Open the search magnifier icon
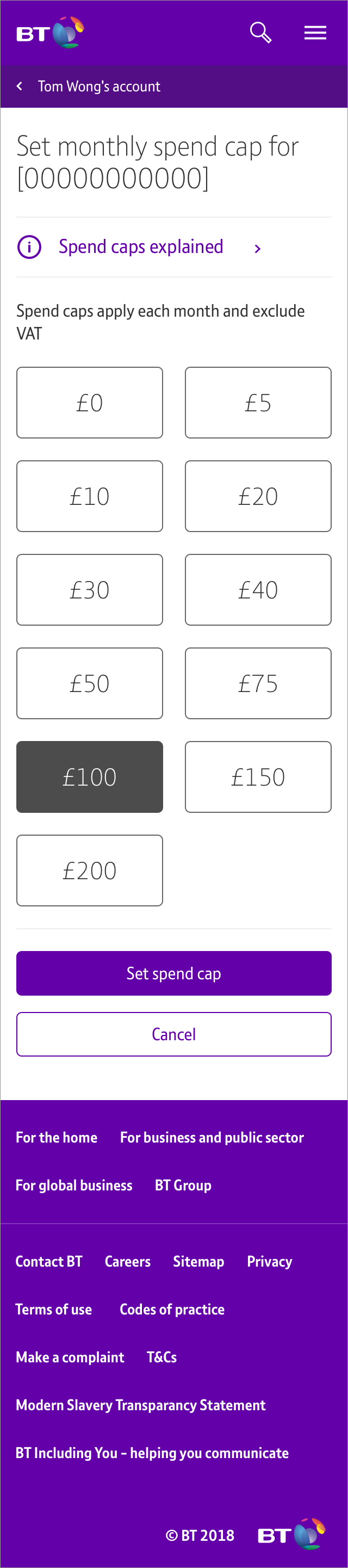The image size is (348, 1568). 260,32
